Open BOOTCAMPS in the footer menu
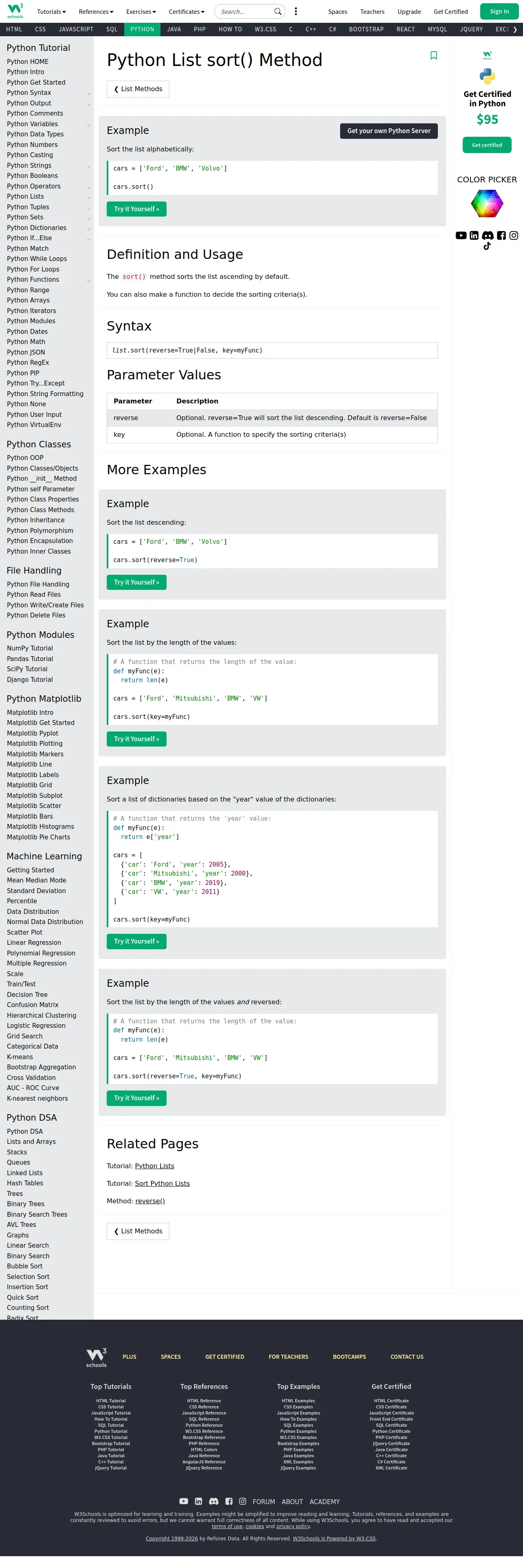The height and width of the screenshot is (1568, 523). pyautogui.click(x=349, y=1357)
